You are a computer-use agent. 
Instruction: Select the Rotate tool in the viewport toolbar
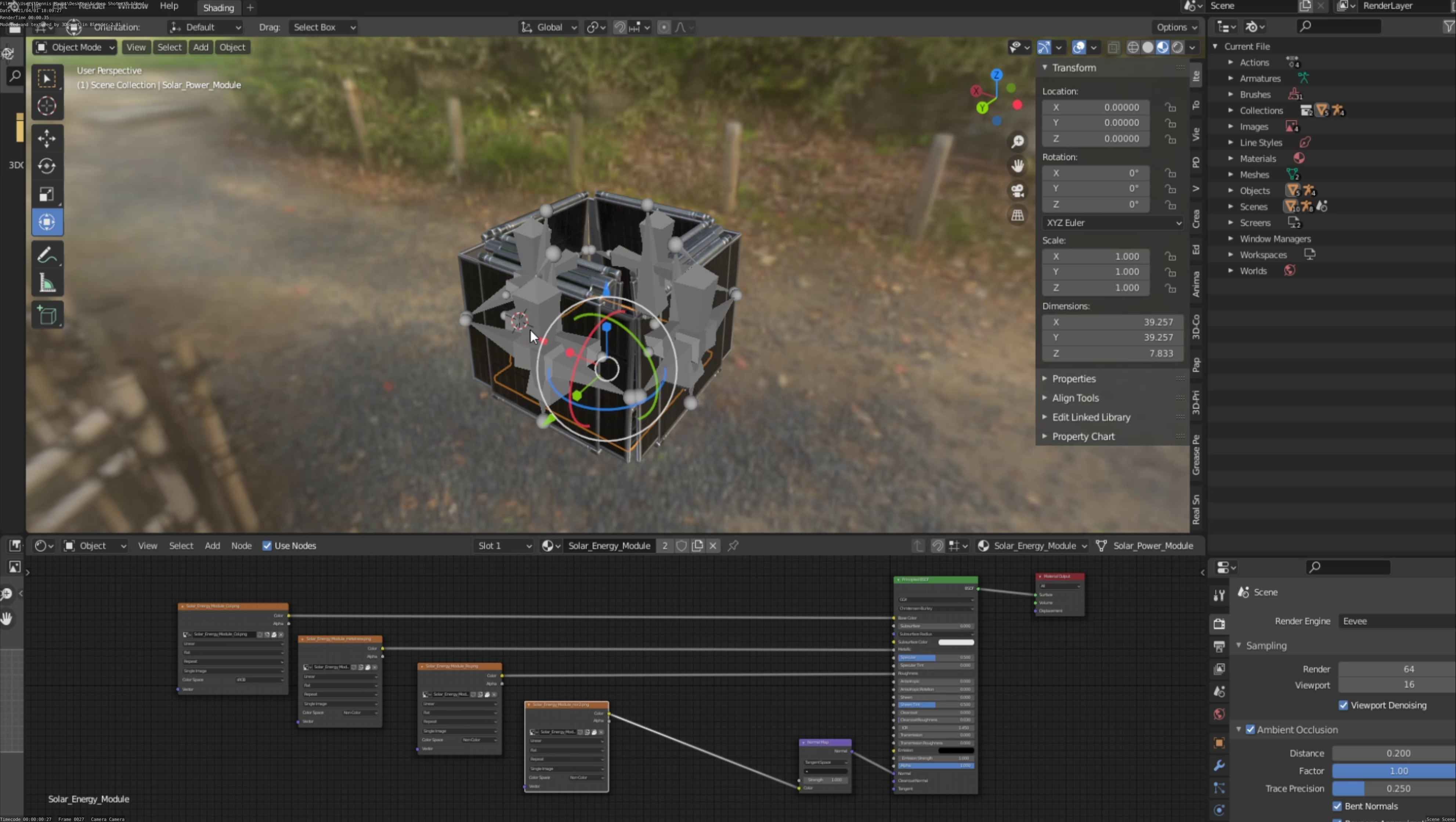47,166
